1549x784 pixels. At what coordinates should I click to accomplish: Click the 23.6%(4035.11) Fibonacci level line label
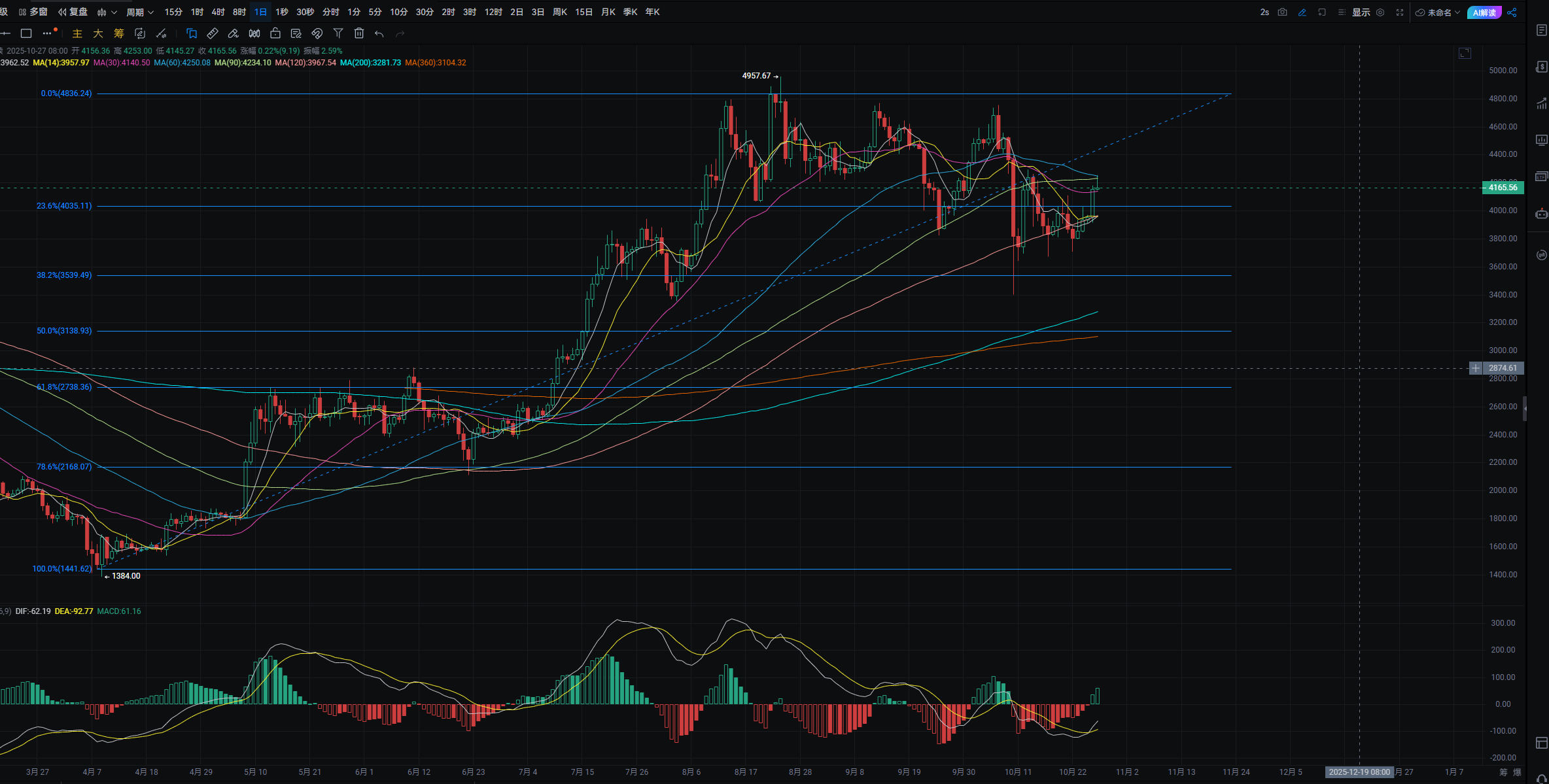[64, 206]
